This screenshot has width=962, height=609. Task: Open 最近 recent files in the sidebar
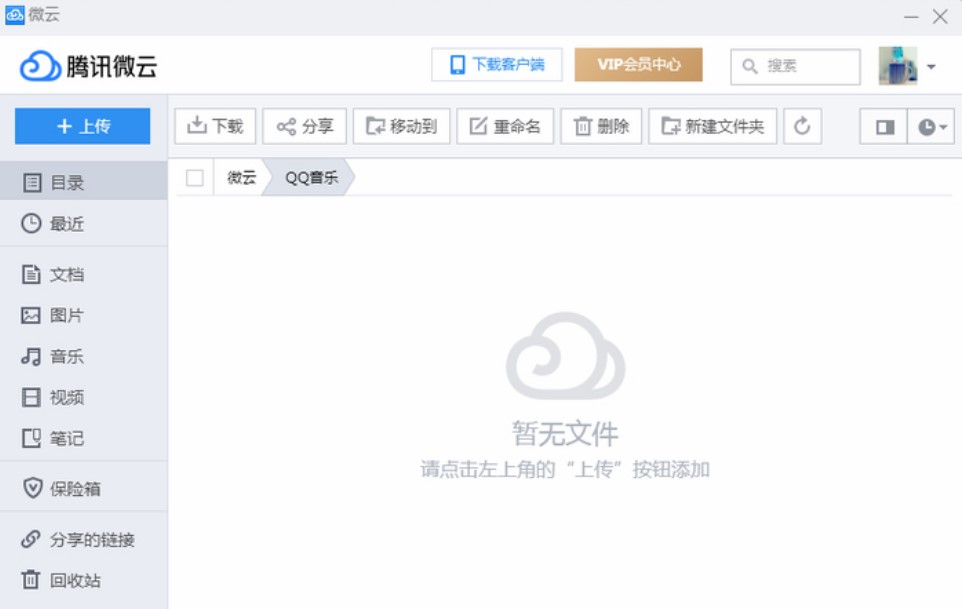(x=83, y=223)
